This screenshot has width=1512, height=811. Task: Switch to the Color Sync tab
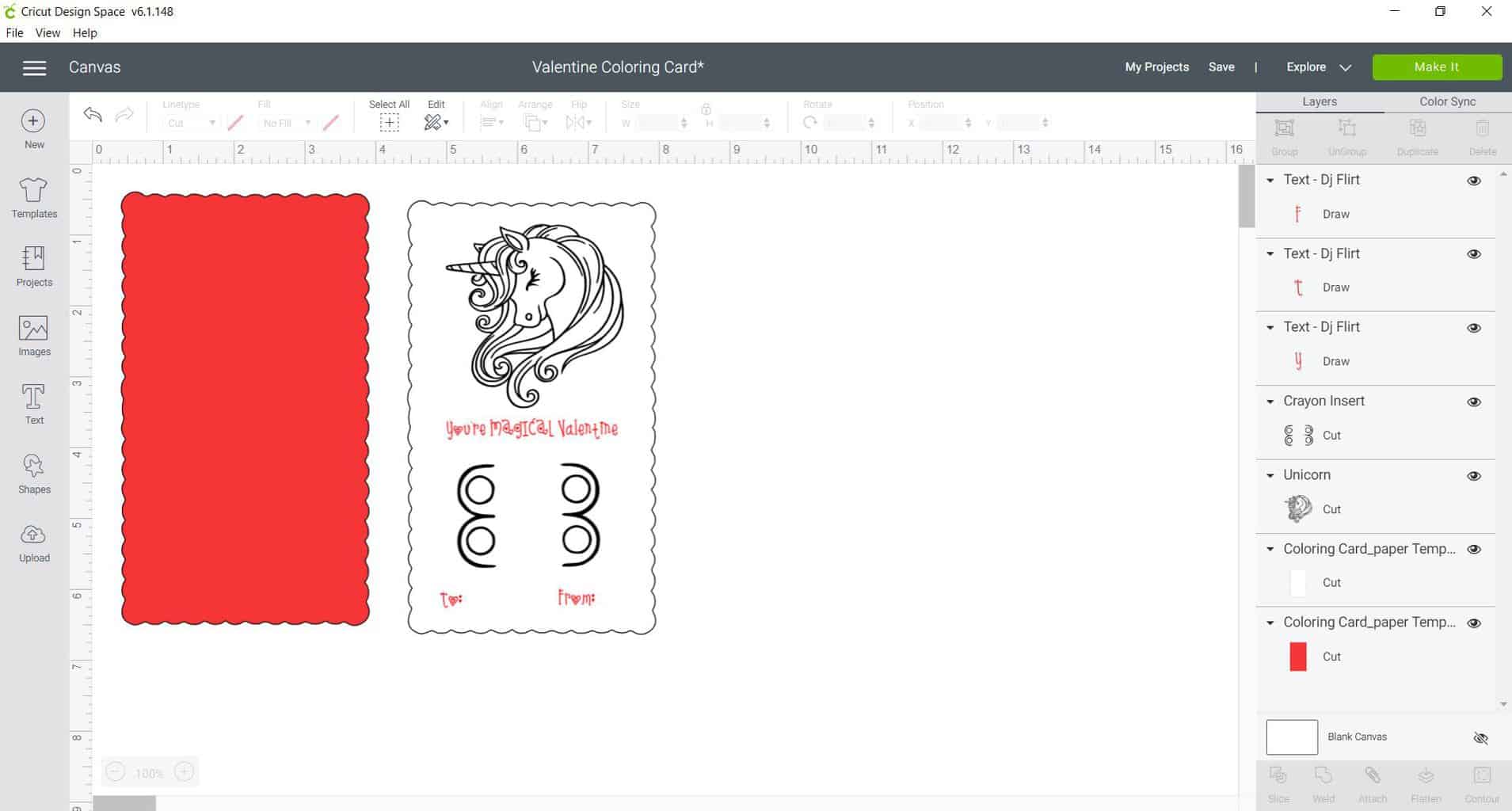pyautogui.click(x=1447, y=101)
